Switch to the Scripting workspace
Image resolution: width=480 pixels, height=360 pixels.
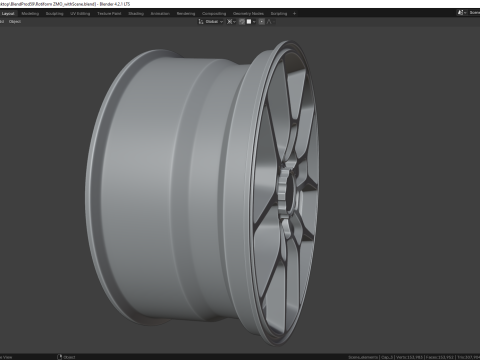279,14
